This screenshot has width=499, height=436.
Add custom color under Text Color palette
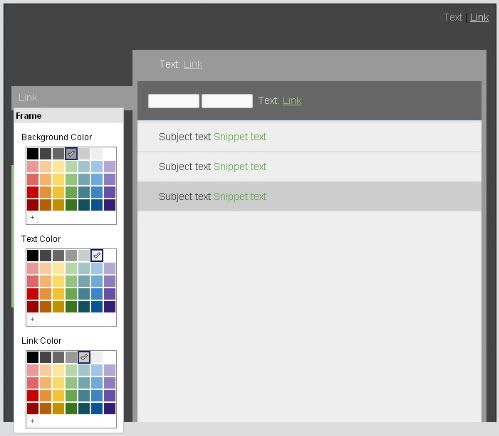pyautogui.click(x=32, y=319)
